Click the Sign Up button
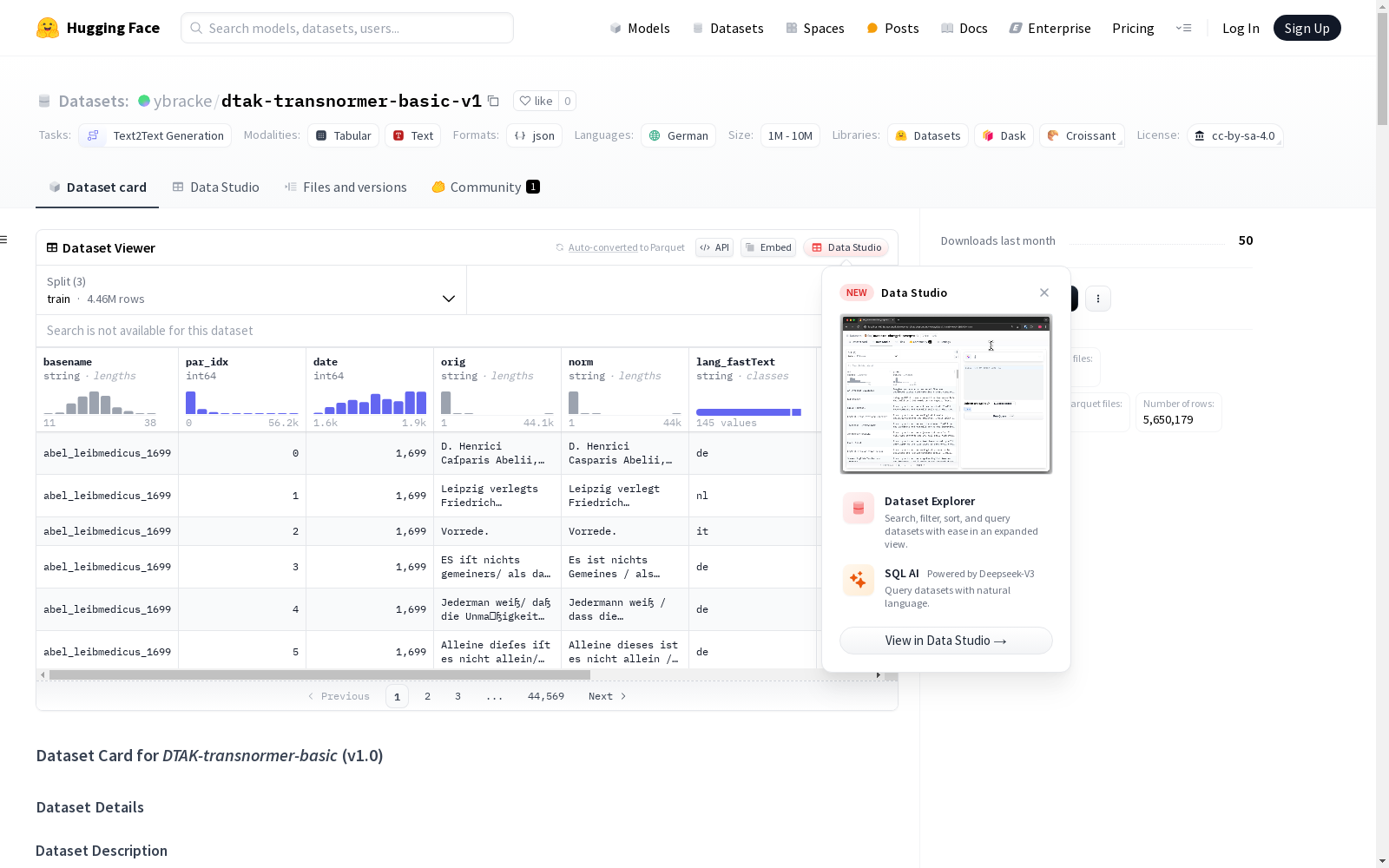Screen dimensions: 1389x868 click(1307, 28)
